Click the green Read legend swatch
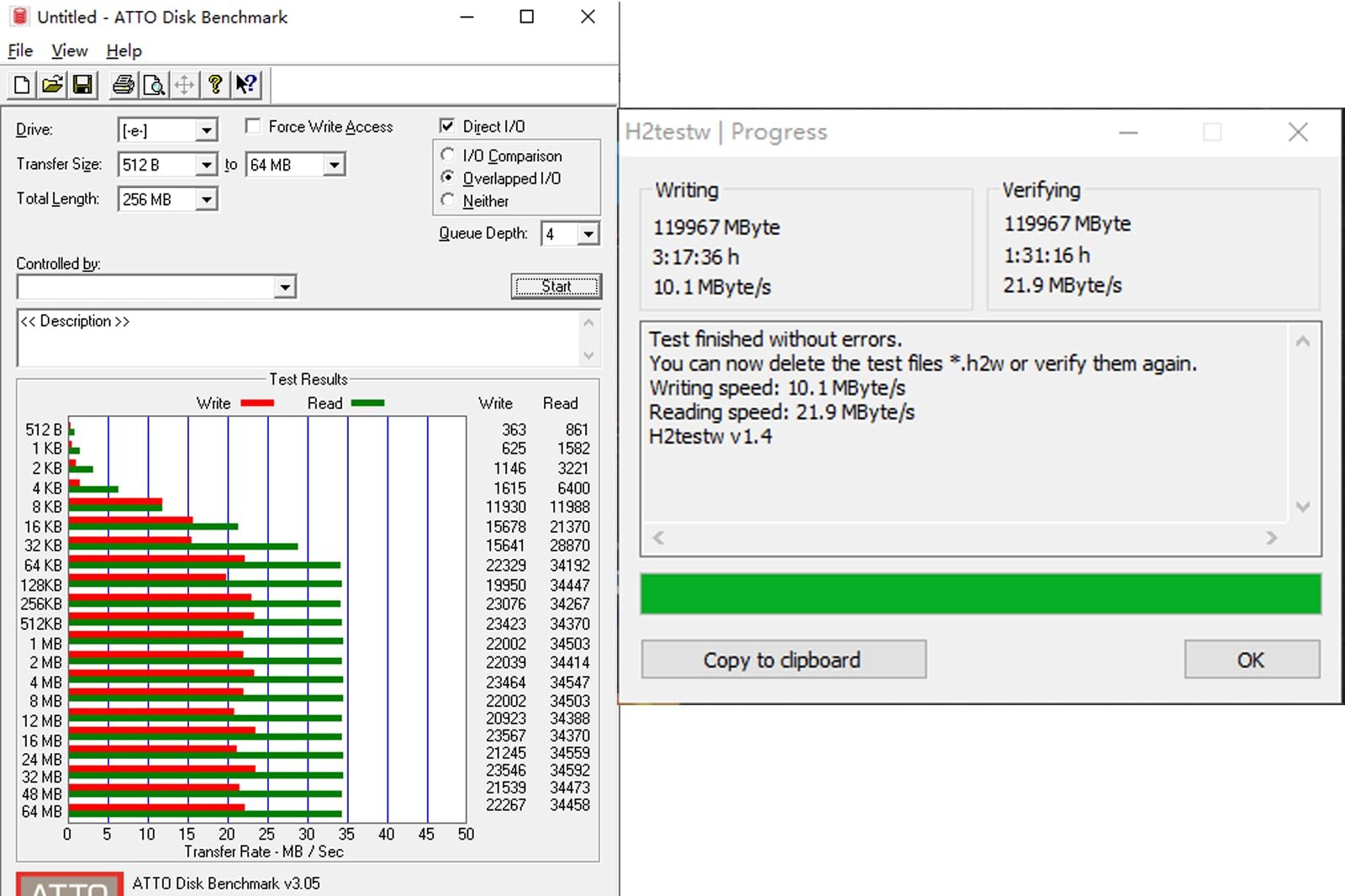This screenshot has height=896, width=1345. tap(367, 403)
